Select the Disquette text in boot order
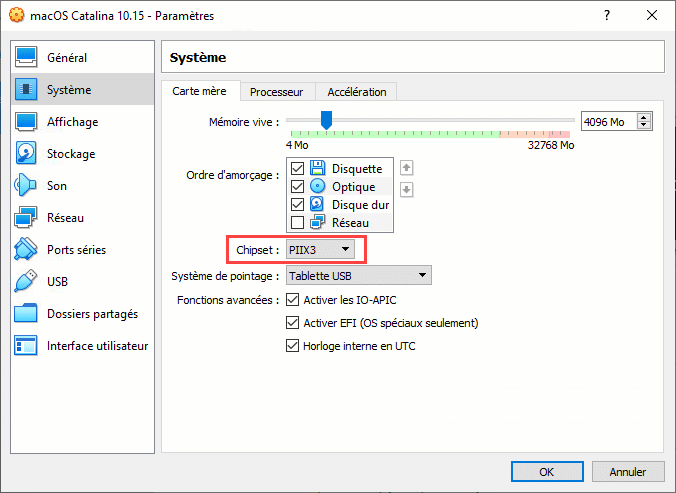 coord(357,168)
